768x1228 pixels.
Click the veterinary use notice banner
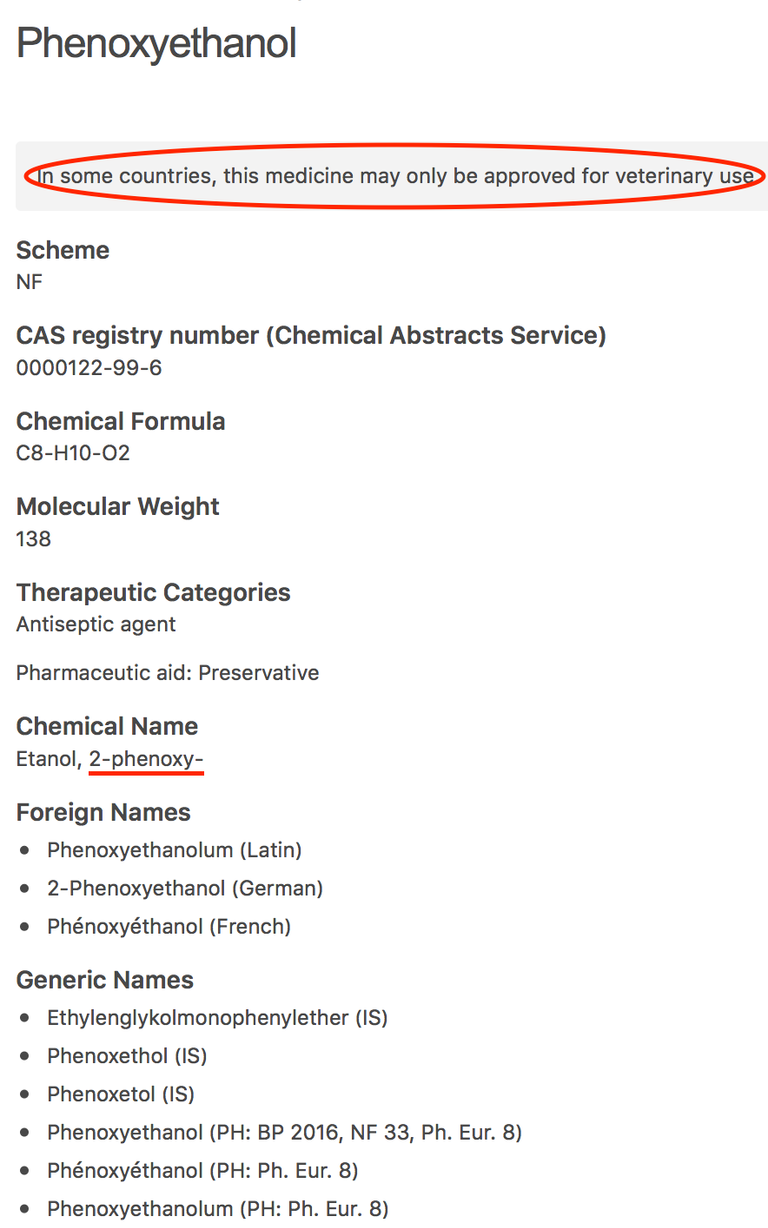click(x=395, y=177)
